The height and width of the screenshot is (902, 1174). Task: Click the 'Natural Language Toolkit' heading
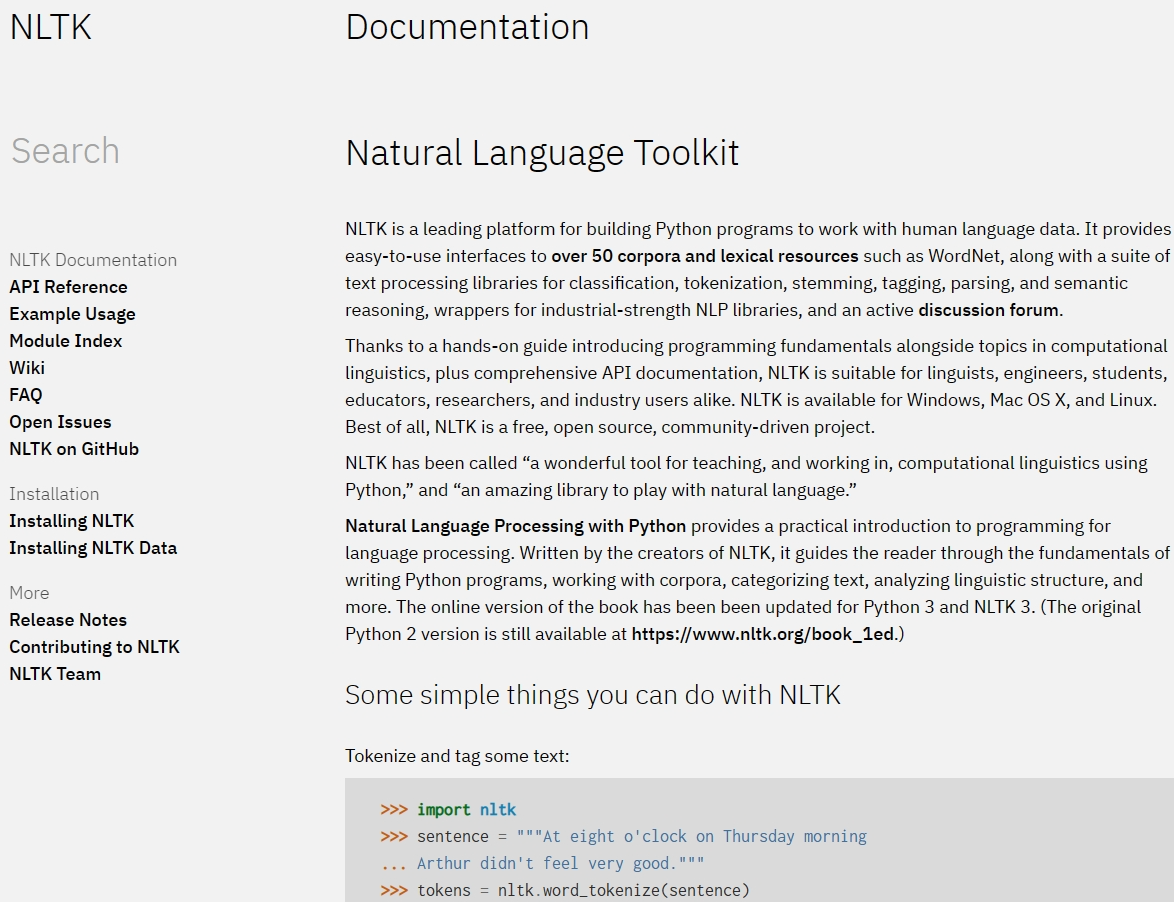pos(542,153)
